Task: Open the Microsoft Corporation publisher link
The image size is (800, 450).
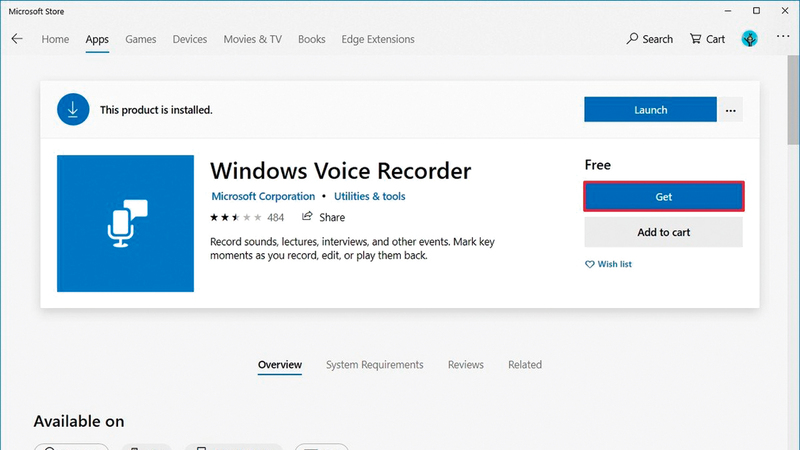Action: [263, 196]
